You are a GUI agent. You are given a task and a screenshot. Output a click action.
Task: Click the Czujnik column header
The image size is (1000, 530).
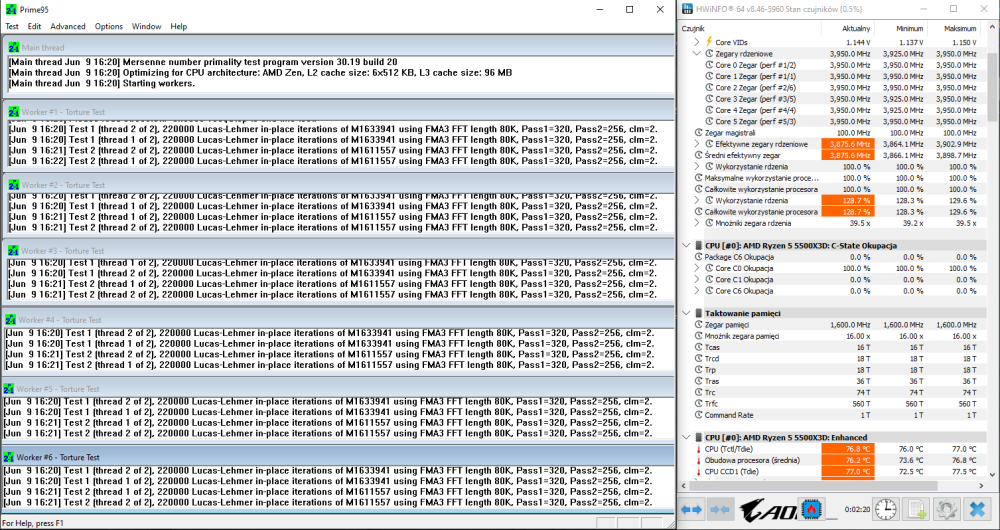coord(750,29)
